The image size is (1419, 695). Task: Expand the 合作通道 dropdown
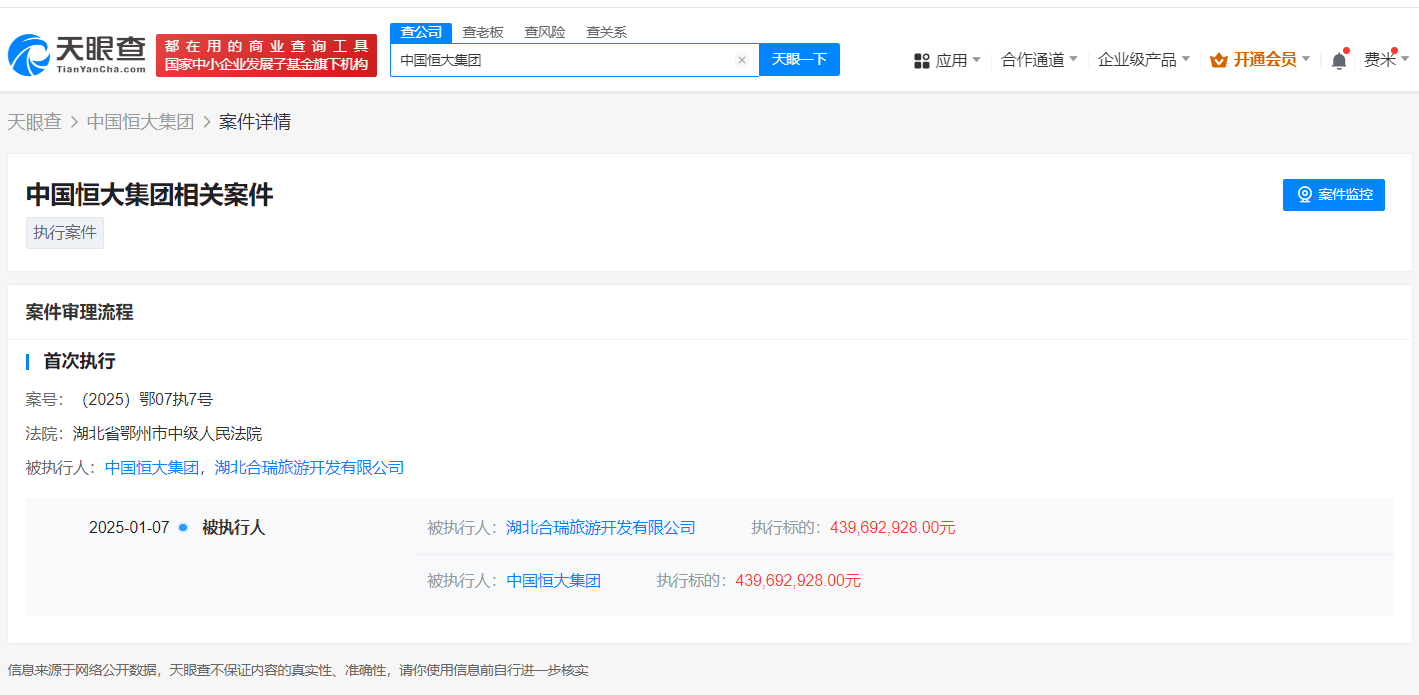pos(1039,60)
